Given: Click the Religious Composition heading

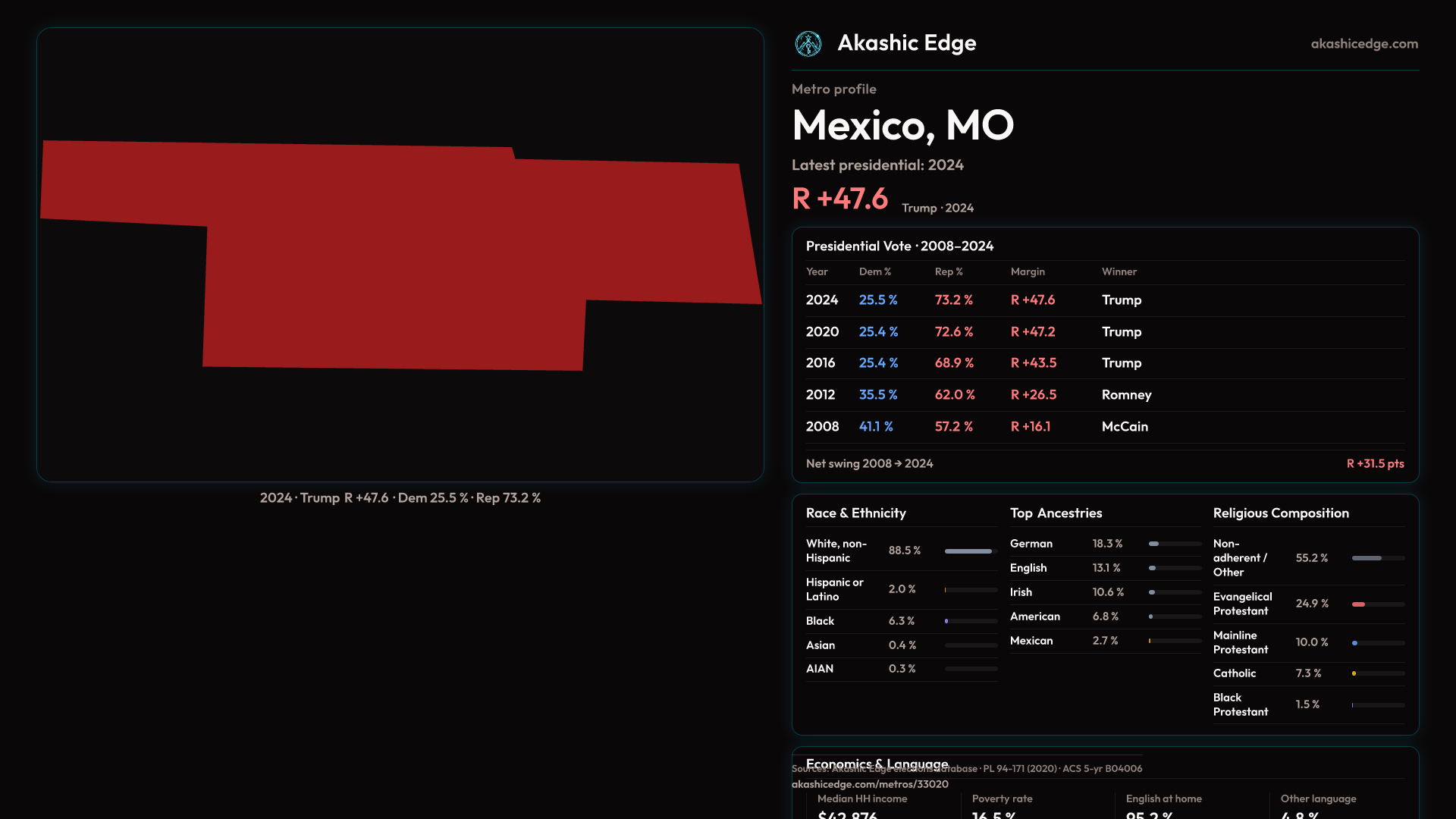Looking at the screenshot, I should pos(1280,513).
